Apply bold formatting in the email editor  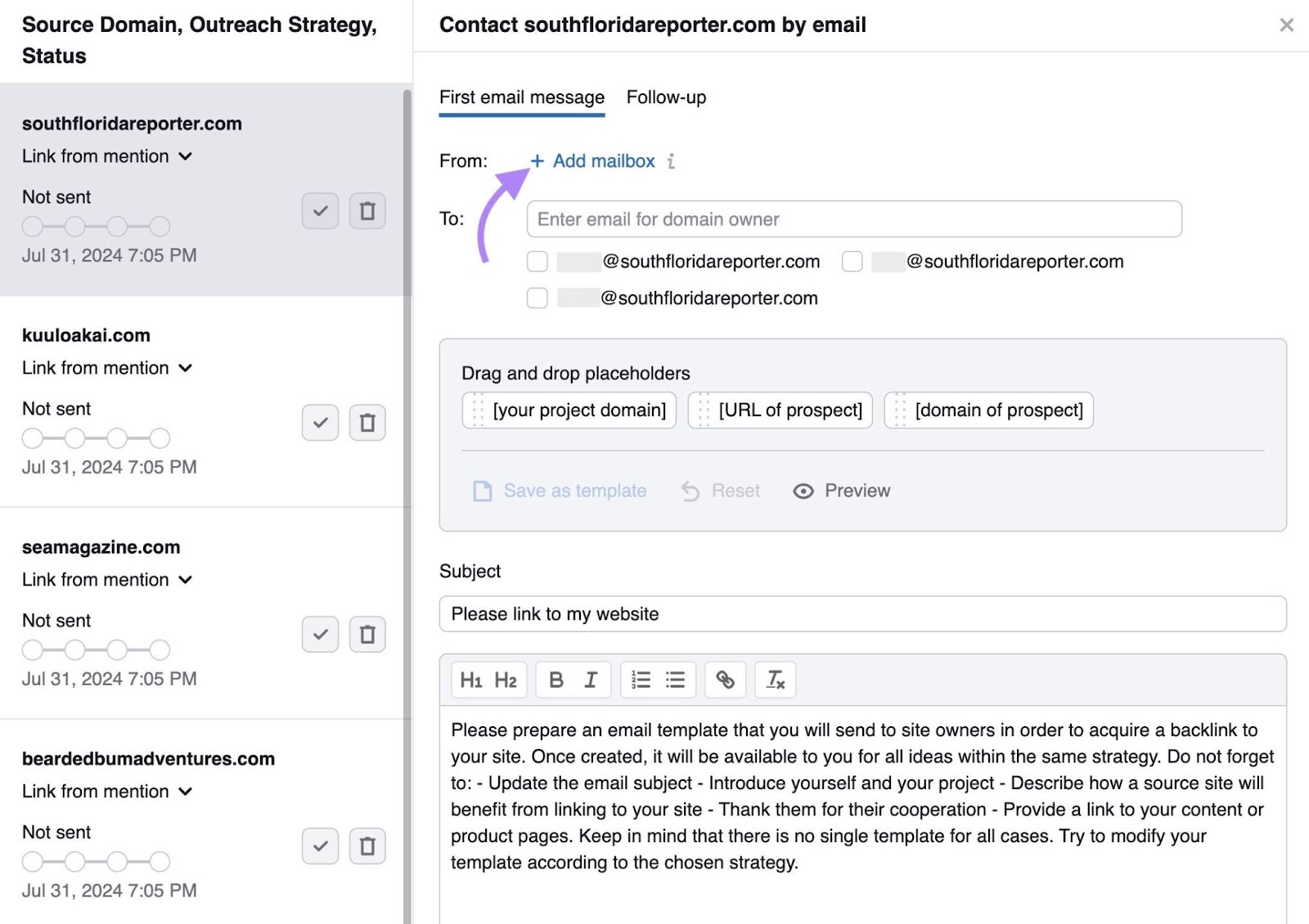coord(557,680)
